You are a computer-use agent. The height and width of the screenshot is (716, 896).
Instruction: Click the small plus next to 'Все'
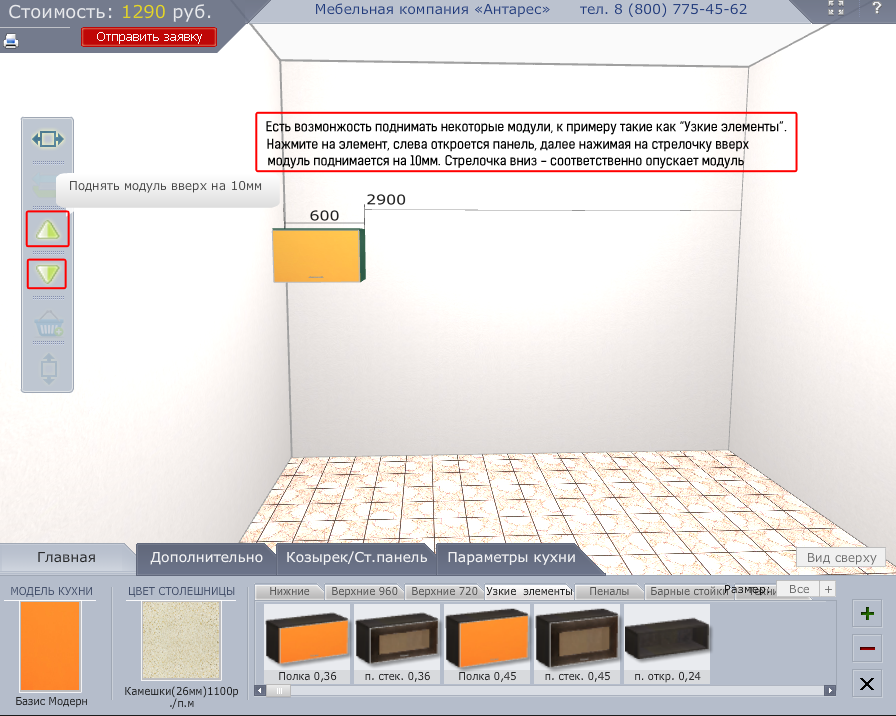coord(827,590)
